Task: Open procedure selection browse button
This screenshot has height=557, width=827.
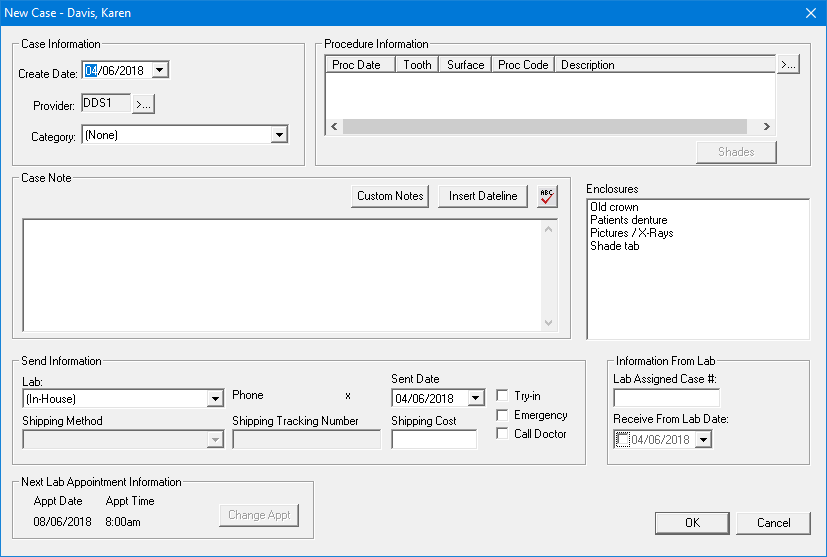Action: coord(788,65)
